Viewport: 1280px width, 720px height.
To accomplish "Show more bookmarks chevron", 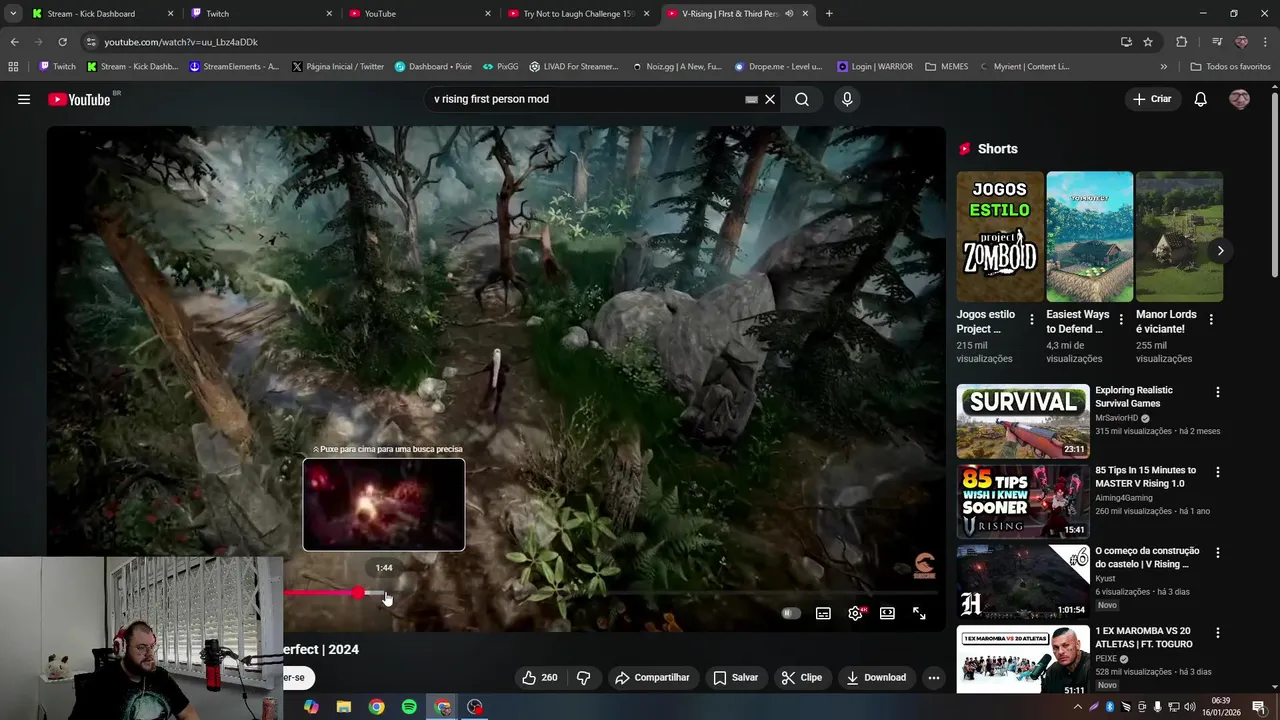I will pyautogui.click(x=1163, y=67).
